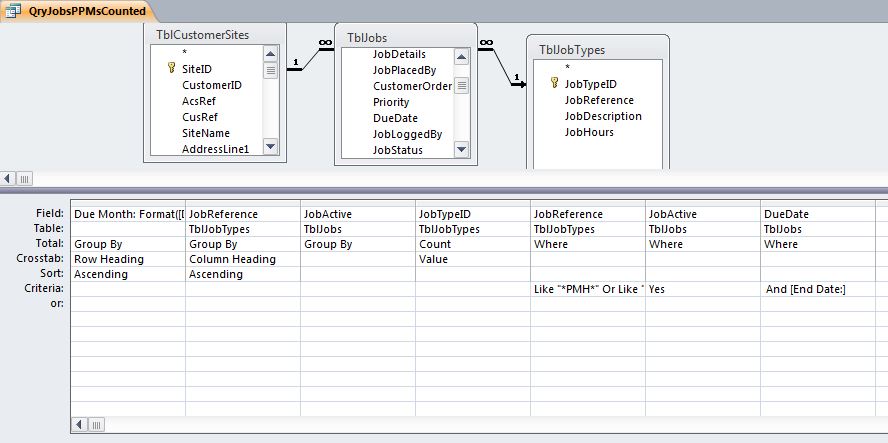Viewport: 888px width, 443px height.
Task: Click the JobTypeID primary key icon
Action: pos(553,84)
